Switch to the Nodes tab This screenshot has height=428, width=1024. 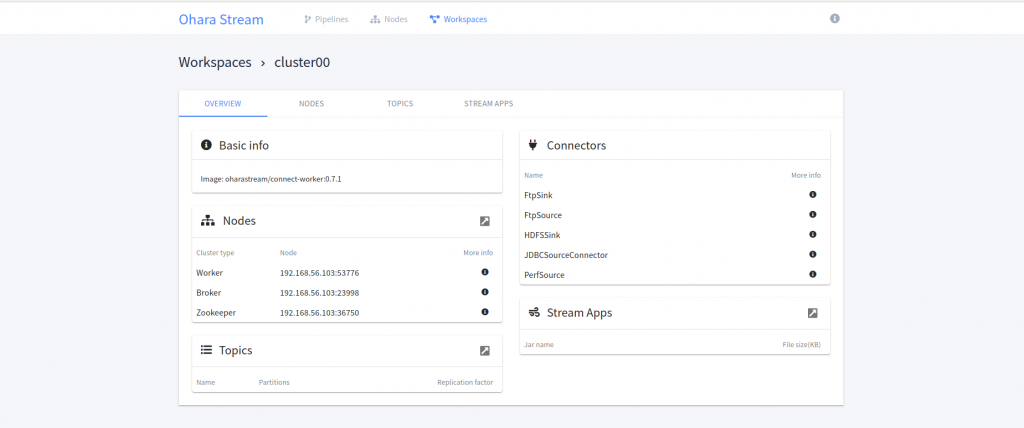point(311,104)
